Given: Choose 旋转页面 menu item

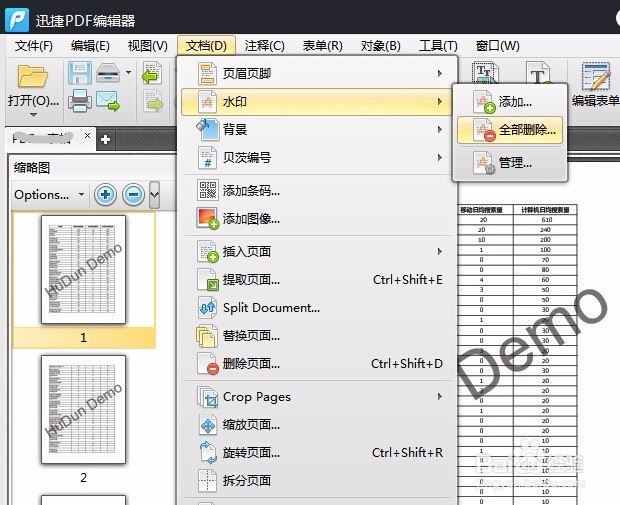Looking at the screenshot, I should coord(316,452).
